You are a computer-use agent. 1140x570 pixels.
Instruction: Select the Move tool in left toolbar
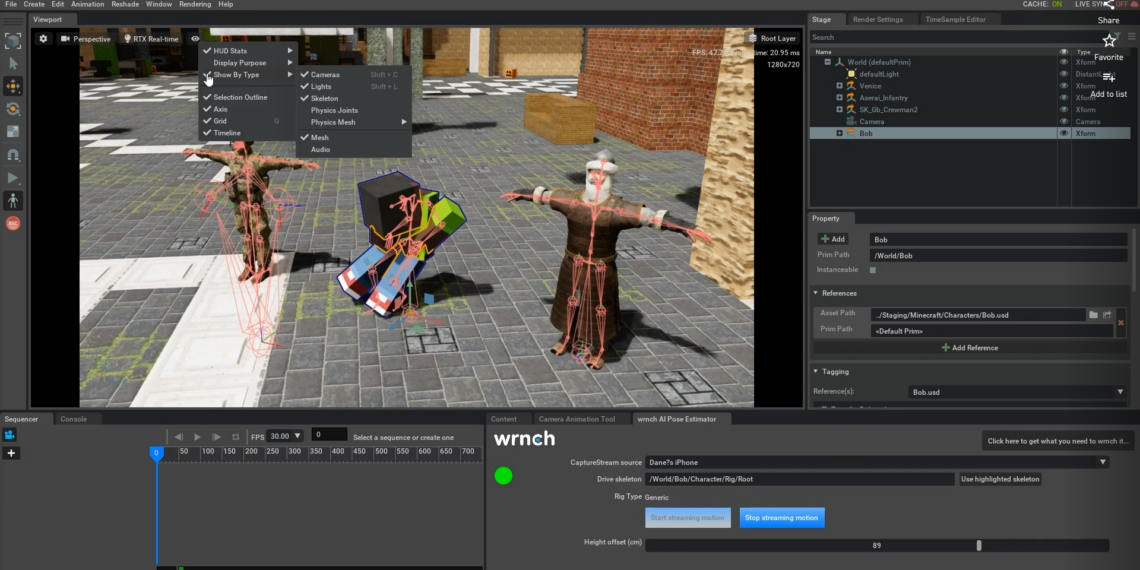point(13,86)
